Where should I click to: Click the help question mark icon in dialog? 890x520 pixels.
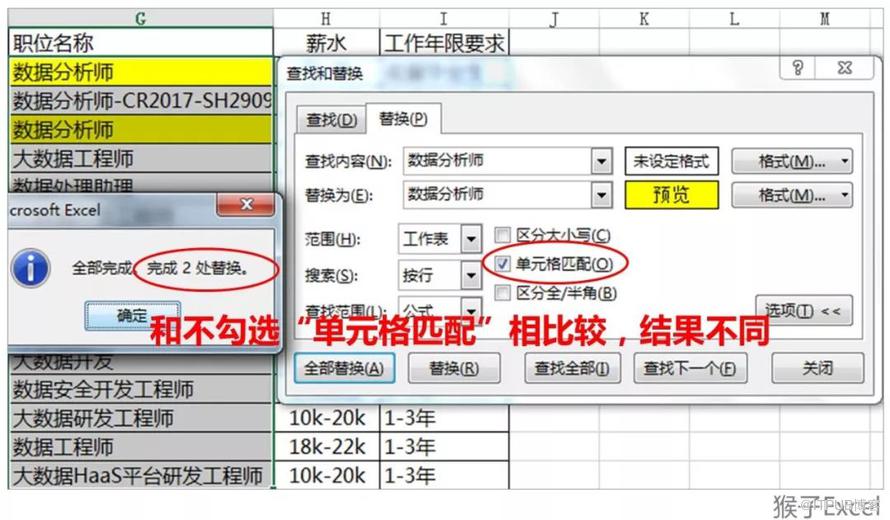coord(798,68)
